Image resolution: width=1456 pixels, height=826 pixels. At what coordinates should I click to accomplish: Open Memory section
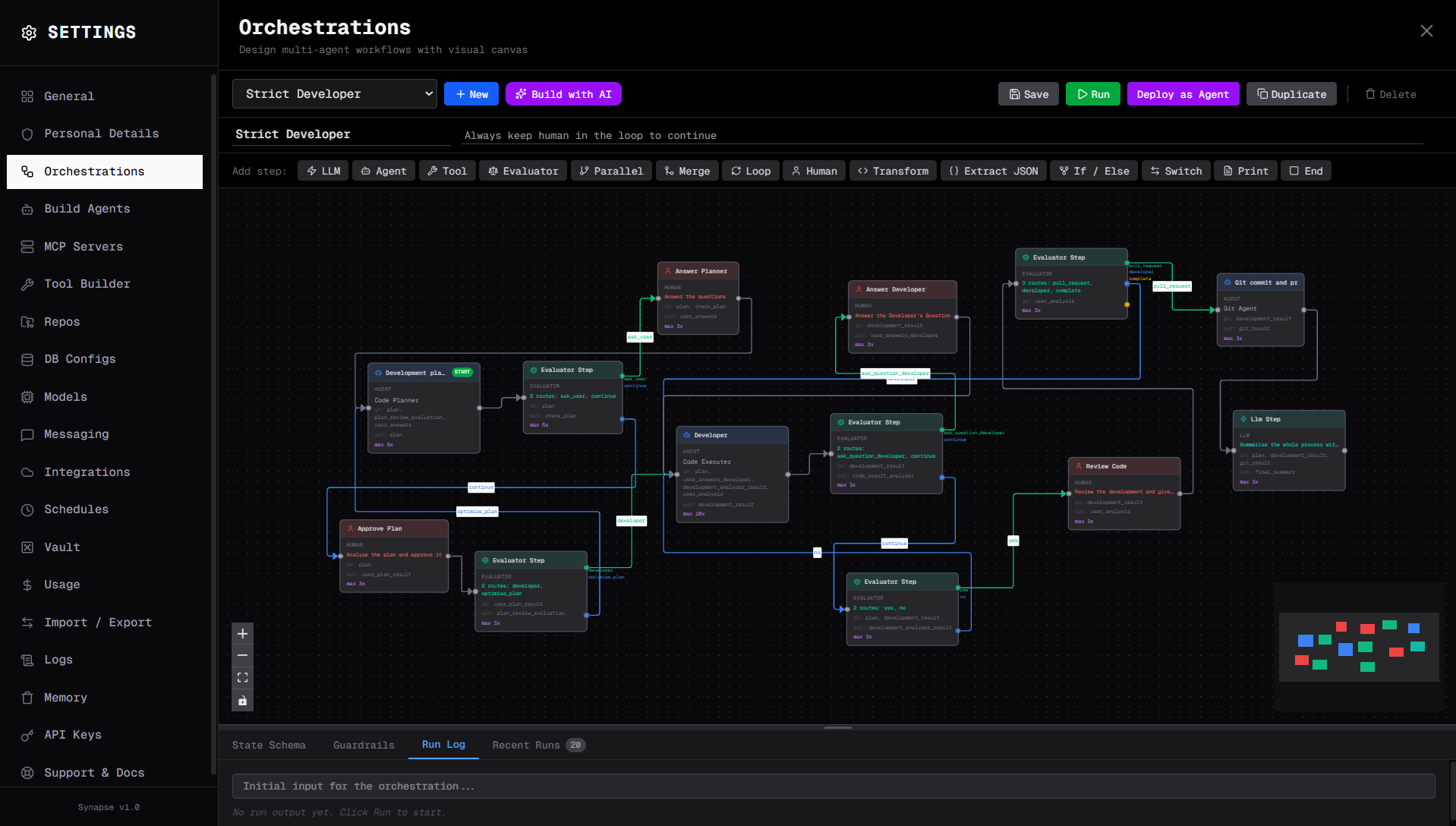click(105, 698)
